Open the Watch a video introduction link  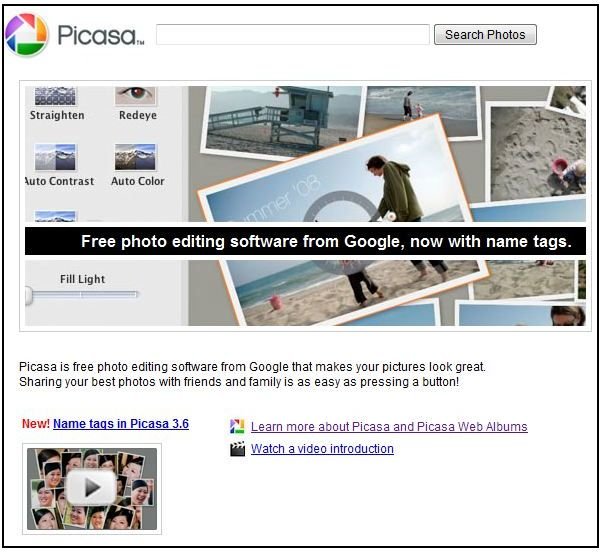322,449
